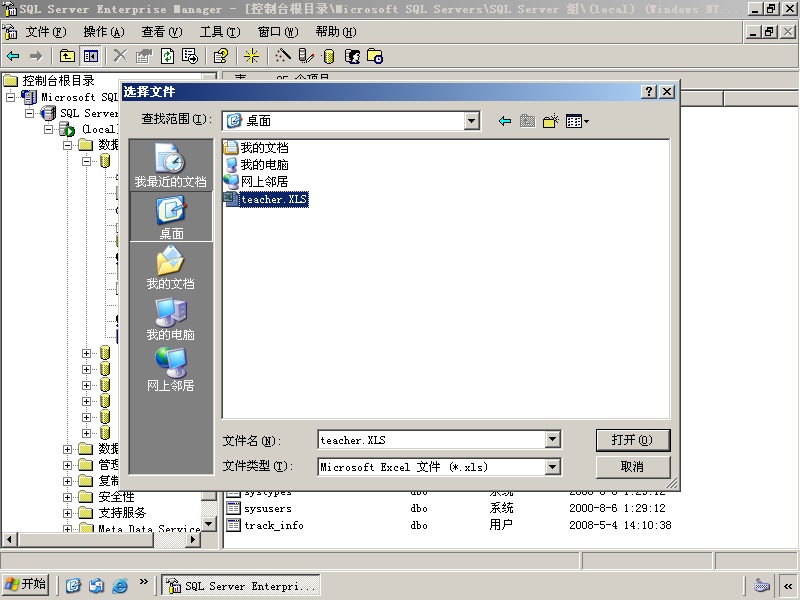Click Internet Explorer quick launch icon
Viewport: 800px width, 600px height.
119,585
